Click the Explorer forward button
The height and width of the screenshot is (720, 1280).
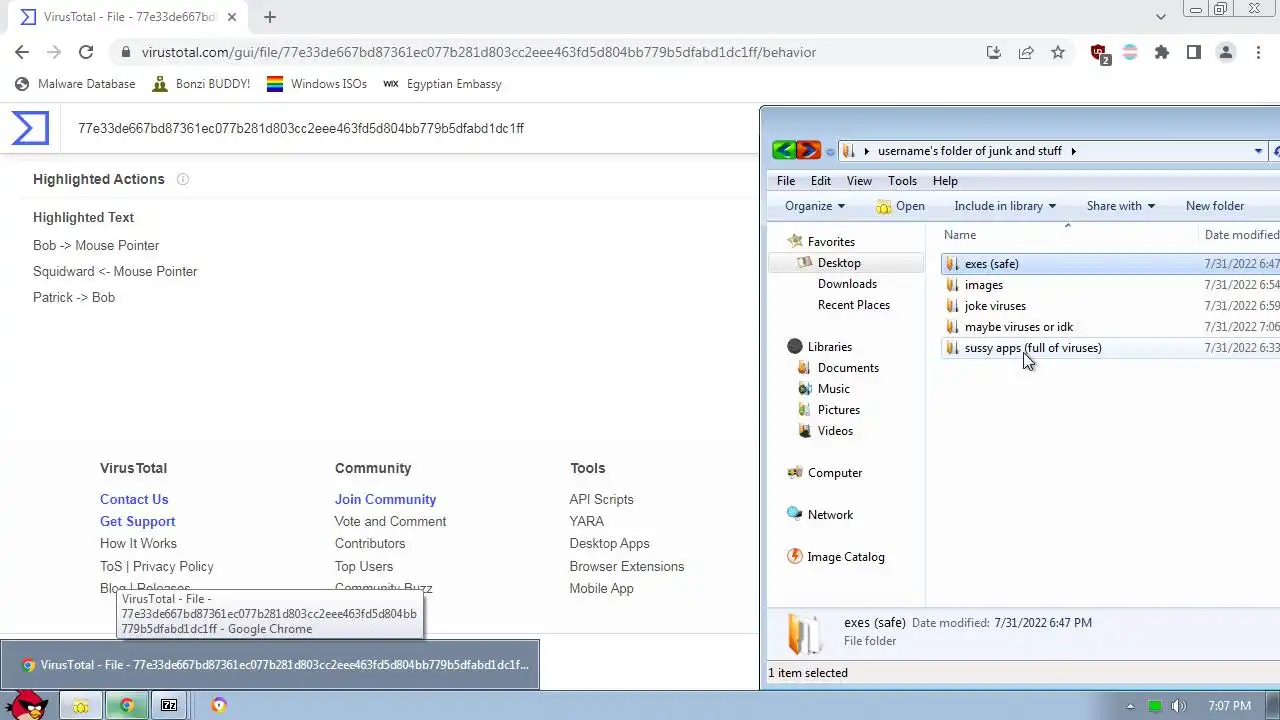tap(809, 150)
